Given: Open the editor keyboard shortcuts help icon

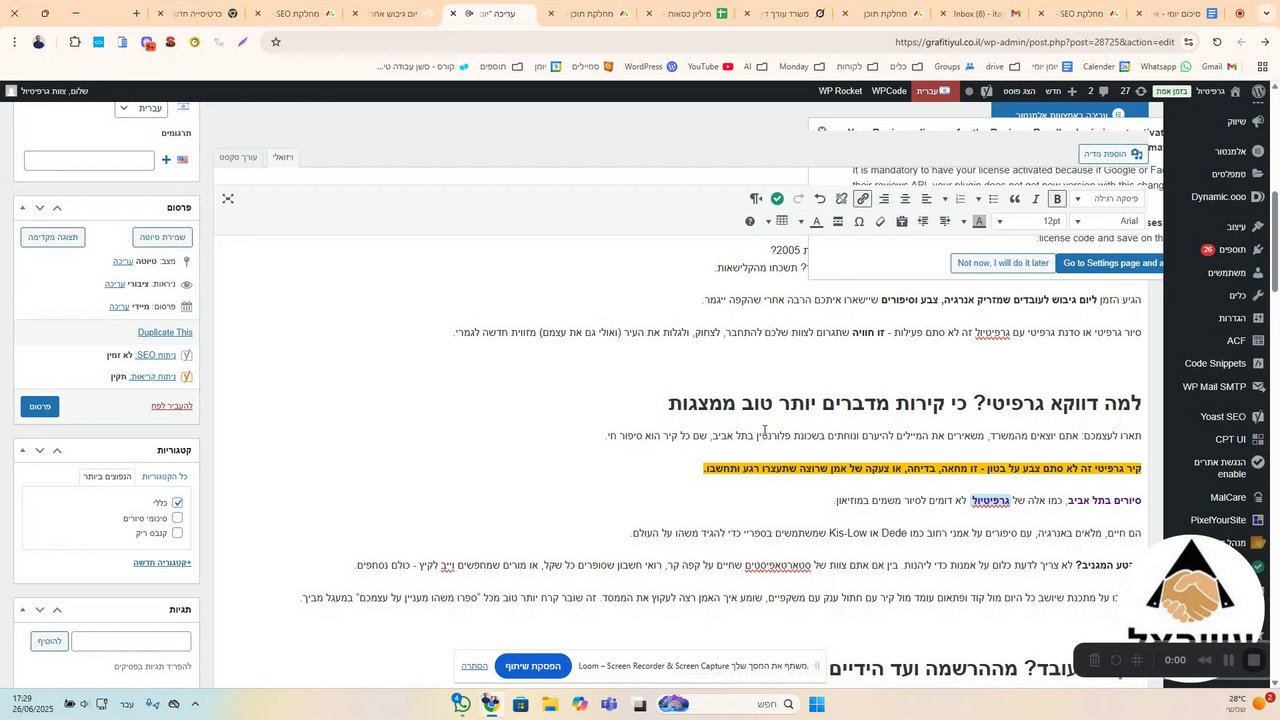Looking at the screenshot, I should click(x=750, y=221).
